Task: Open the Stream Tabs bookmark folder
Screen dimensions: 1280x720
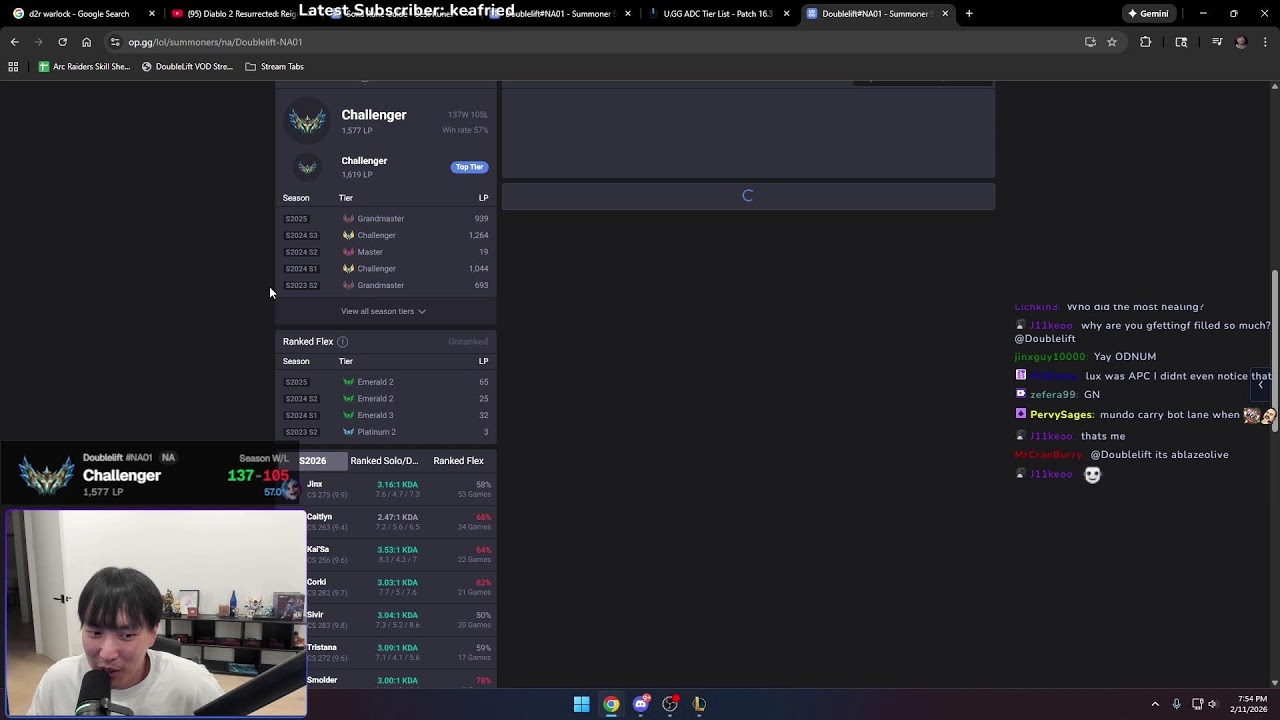Action: [274, 67]
